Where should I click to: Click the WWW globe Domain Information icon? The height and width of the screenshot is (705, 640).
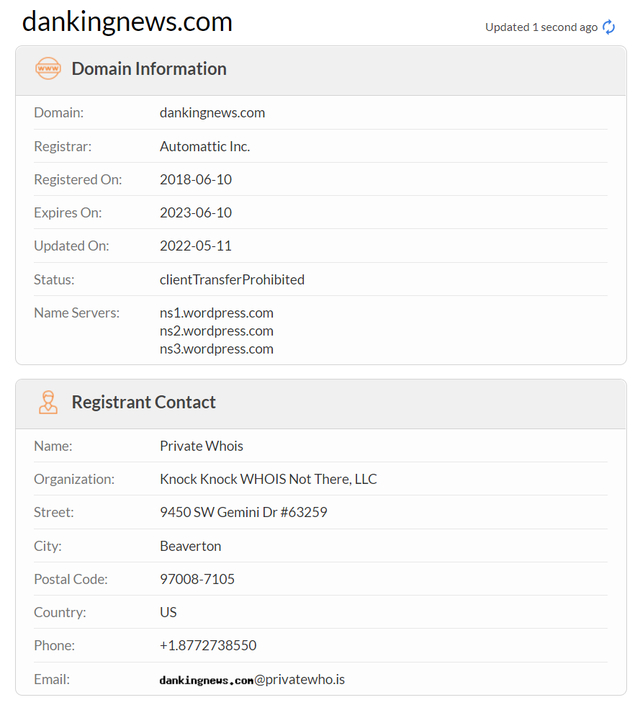(48, 69)
